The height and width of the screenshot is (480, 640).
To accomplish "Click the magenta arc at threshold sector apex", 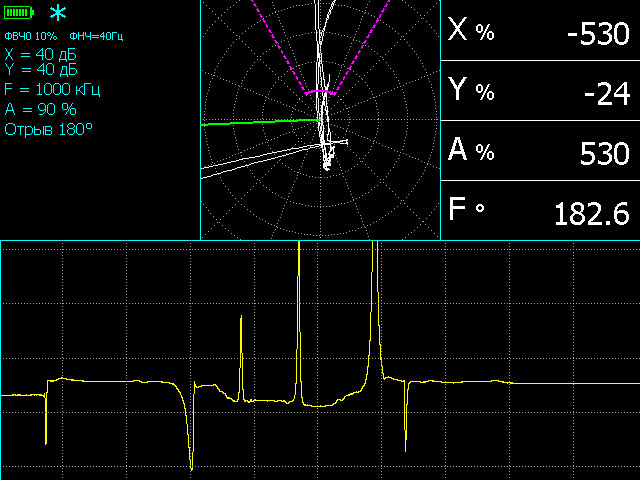I will (x=320, y=91).
